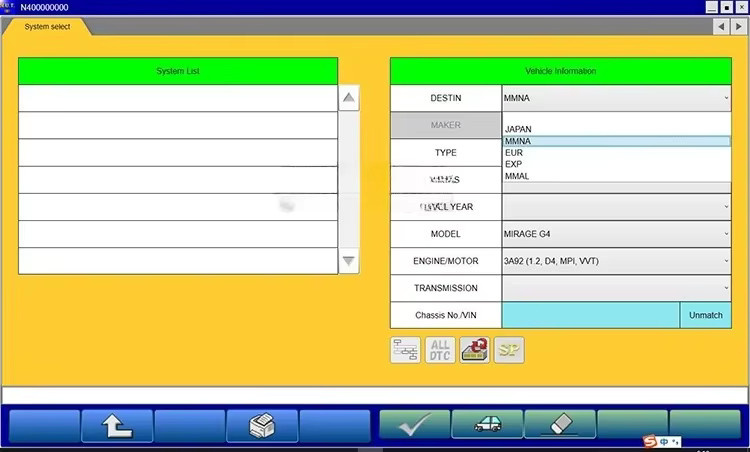Click the Vehicle Information header
The height and width of the screenshot is (452, 750).
click(x=561, y=71)
